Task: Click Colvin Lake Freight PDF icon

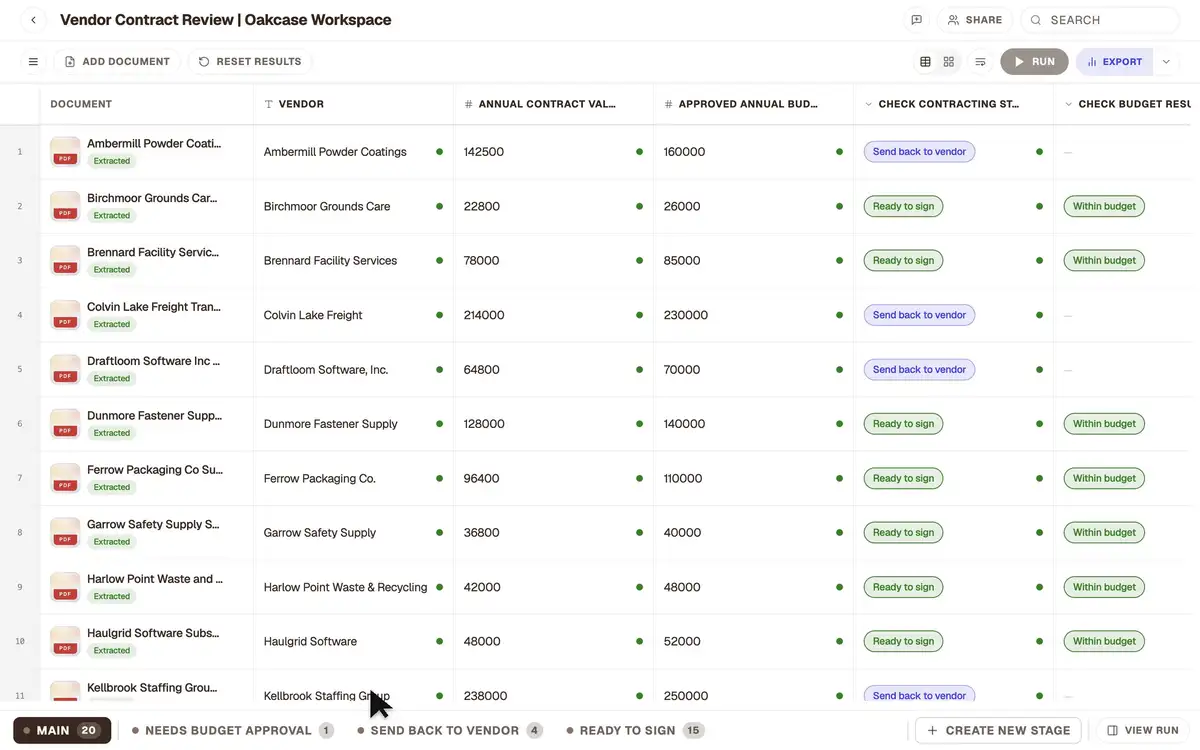Action: (65, 314)
